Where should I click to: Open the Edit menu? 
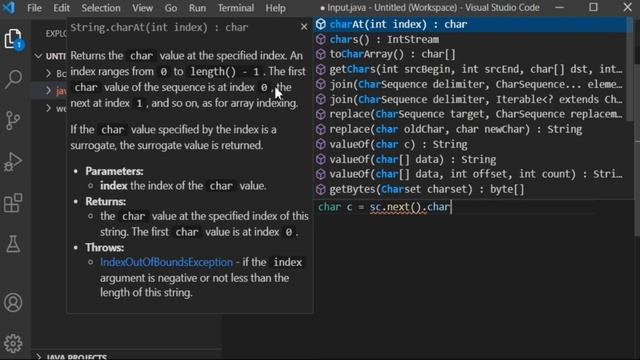[x=61, y=8]
